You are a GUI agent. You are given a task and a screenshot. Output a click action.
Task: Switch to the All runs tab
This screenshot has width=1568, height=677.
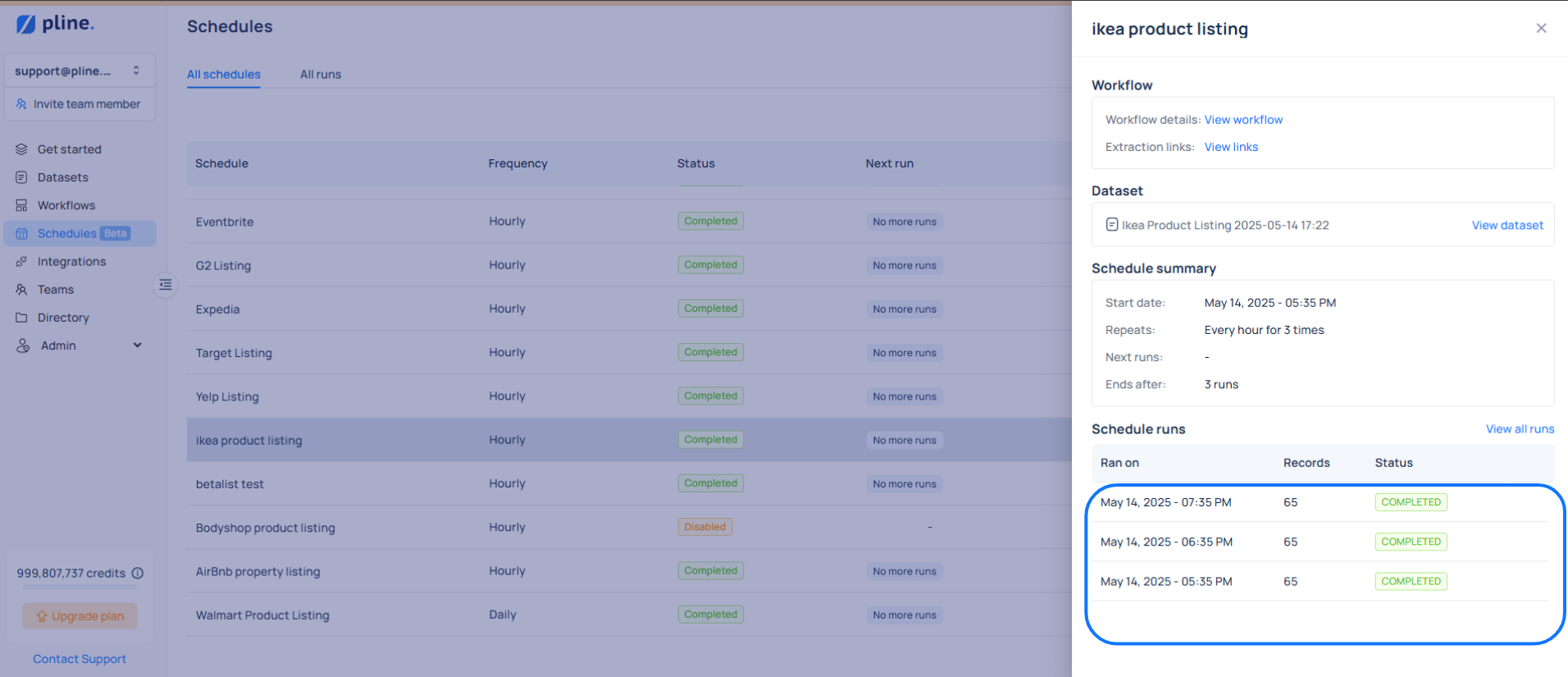click(320, 75)
